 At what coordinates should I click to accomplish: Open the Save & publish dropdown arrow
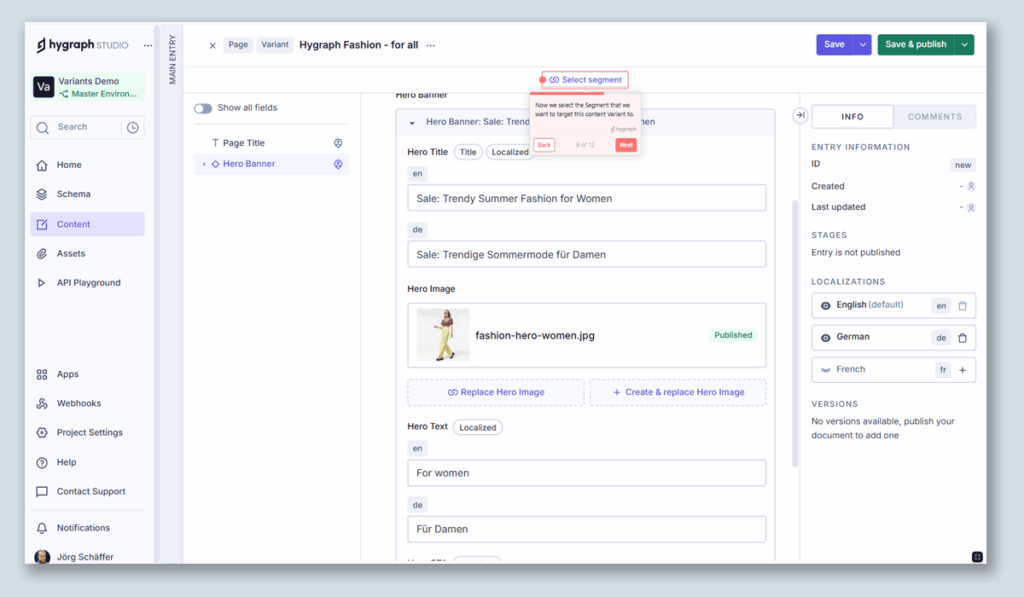(964, 45)
